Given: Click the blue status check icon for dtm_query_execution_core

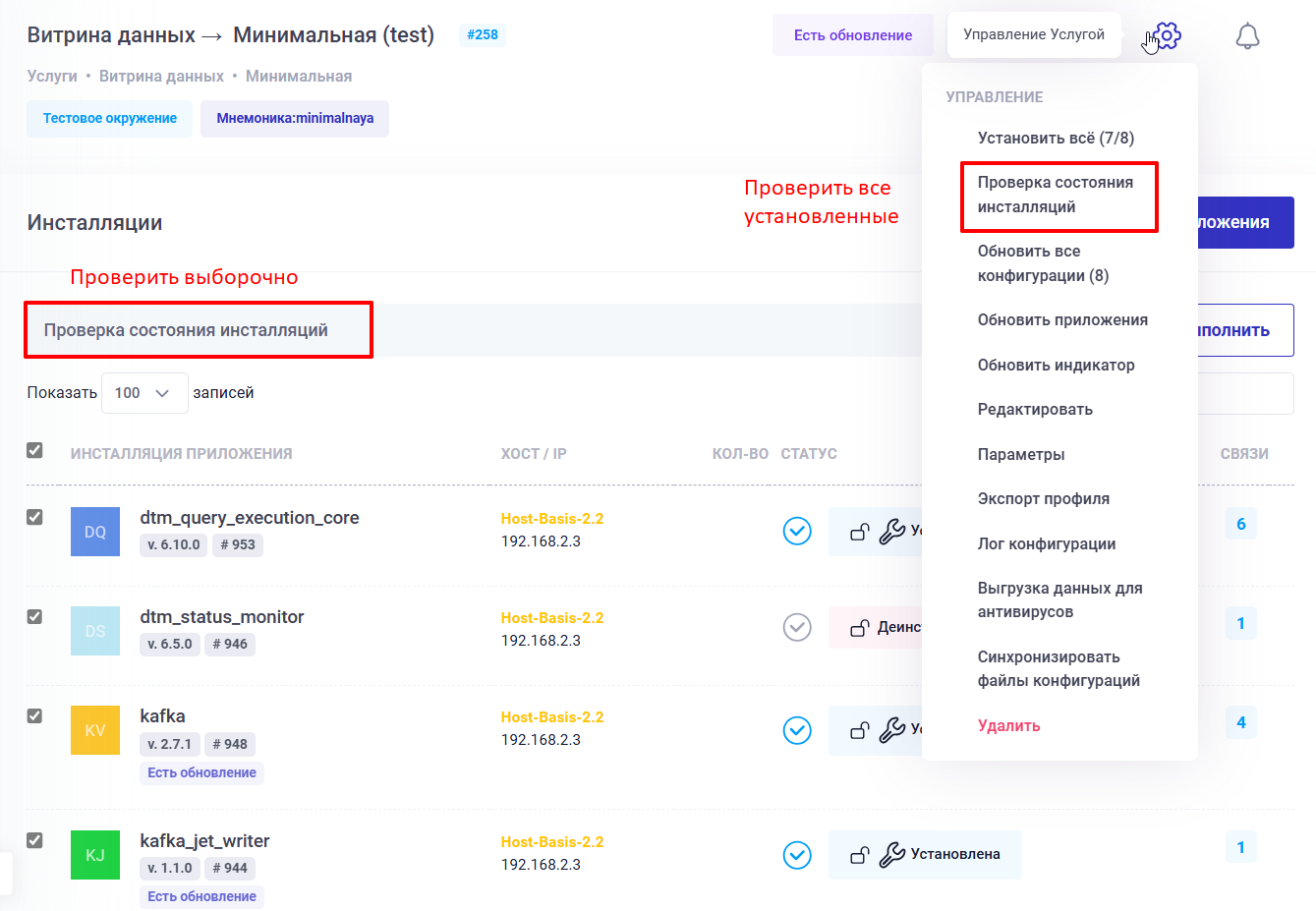Looking at the screenshot, I should 796,531.
